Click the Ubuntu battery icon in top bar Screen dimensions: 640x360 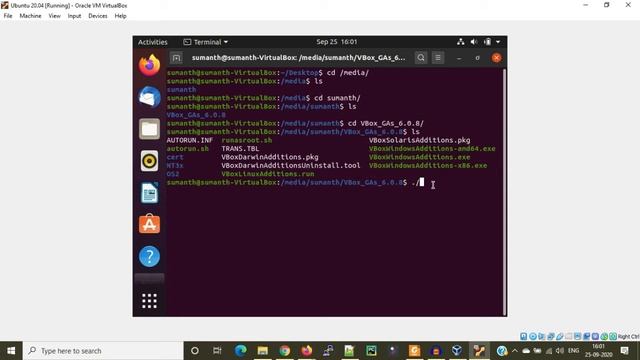coord(487,42)
